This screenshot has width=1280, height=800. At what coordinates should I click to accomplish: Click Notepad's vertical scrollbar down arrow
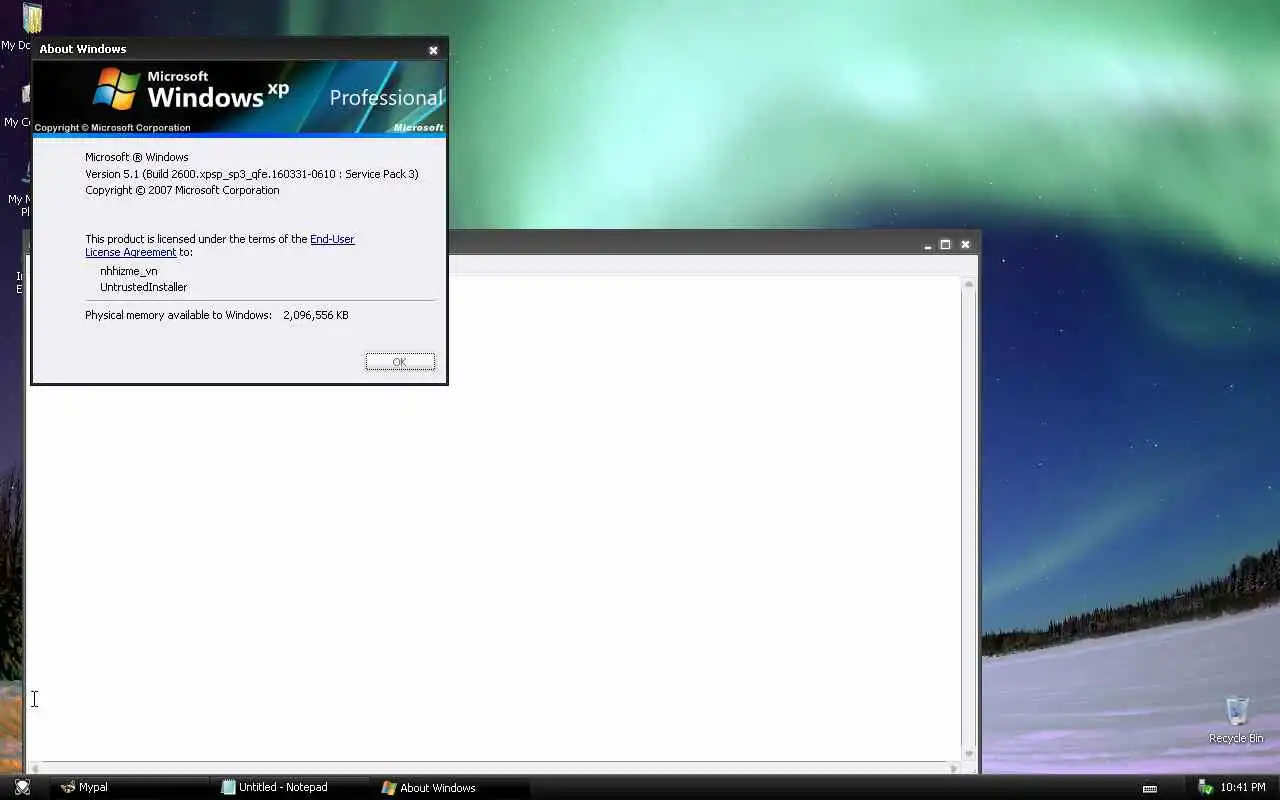(968, 754)
